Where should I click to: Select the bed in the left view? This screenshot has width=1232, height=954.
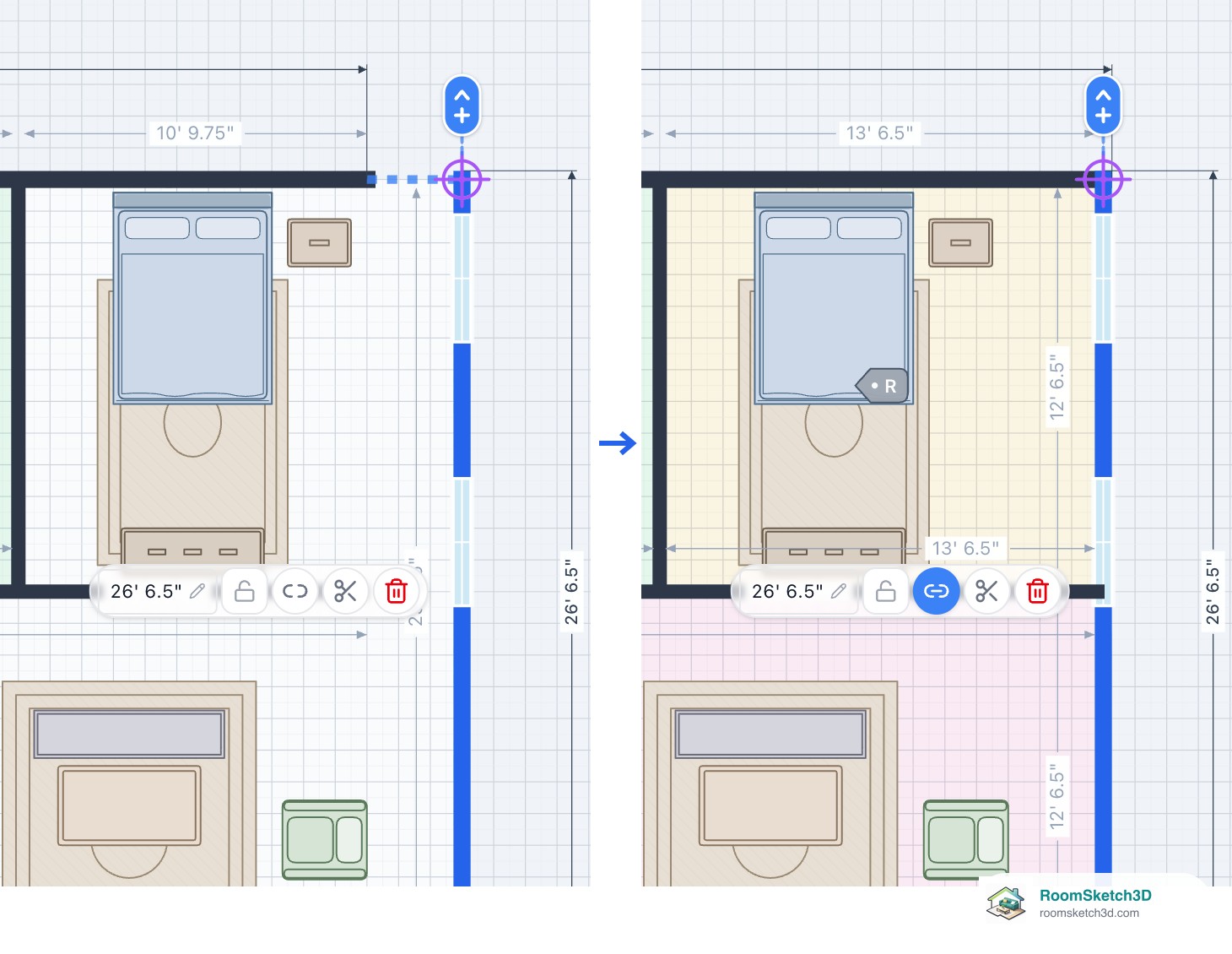coord(192,298)
